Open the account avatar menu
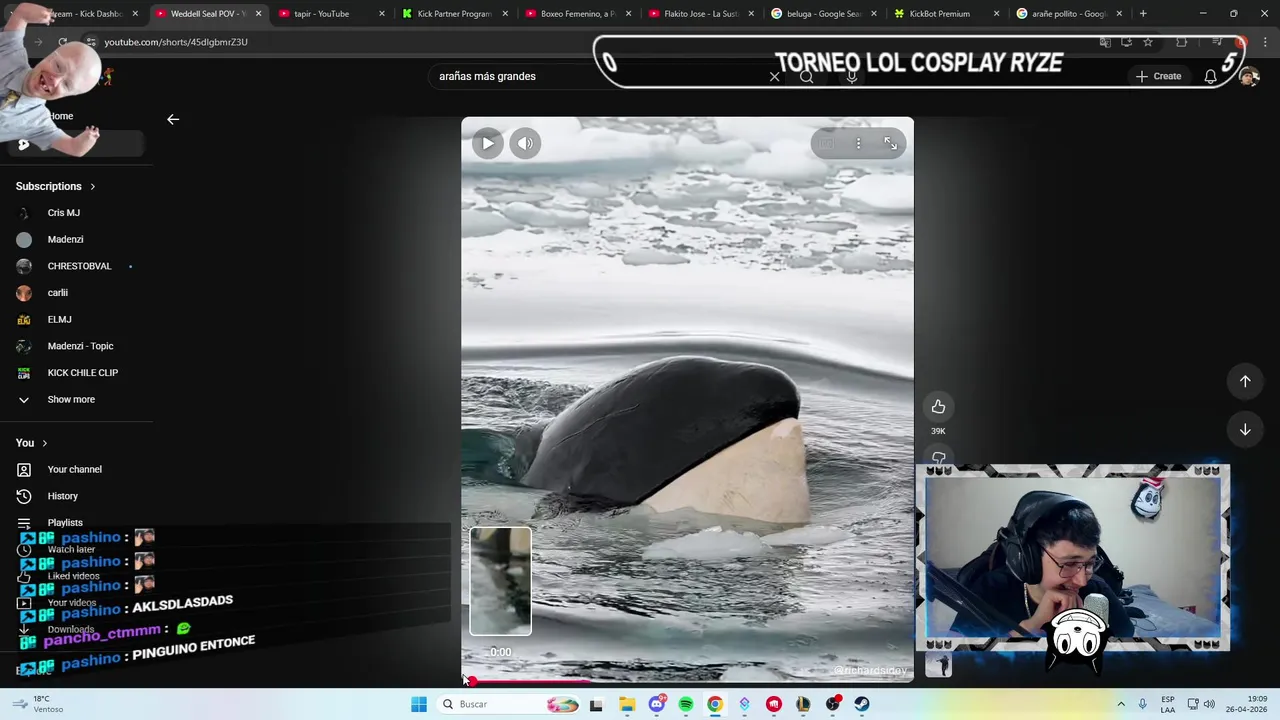The height and width of the screenshot is (720, 1280). (1249, 76)
